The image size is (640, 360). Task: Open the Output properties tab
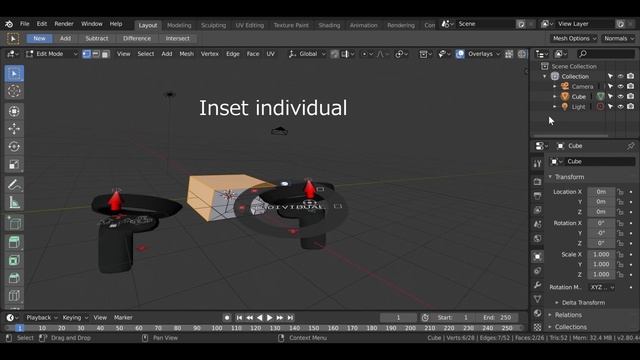538,196
